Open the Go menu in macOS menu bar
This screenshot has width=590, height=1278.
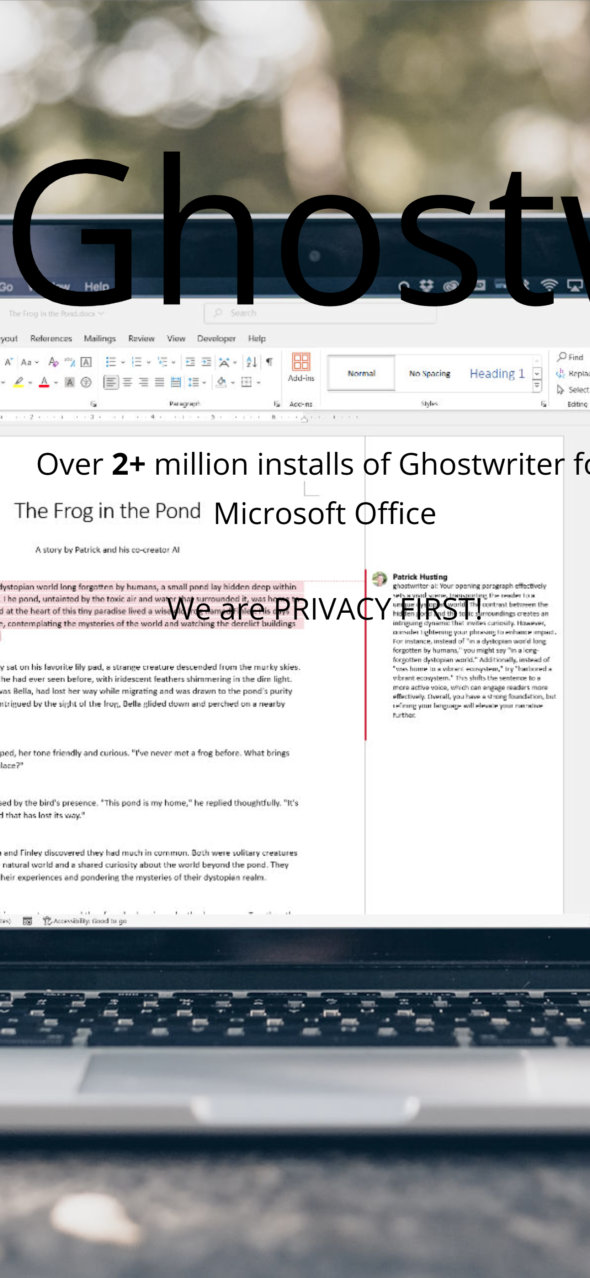point(6,286)
